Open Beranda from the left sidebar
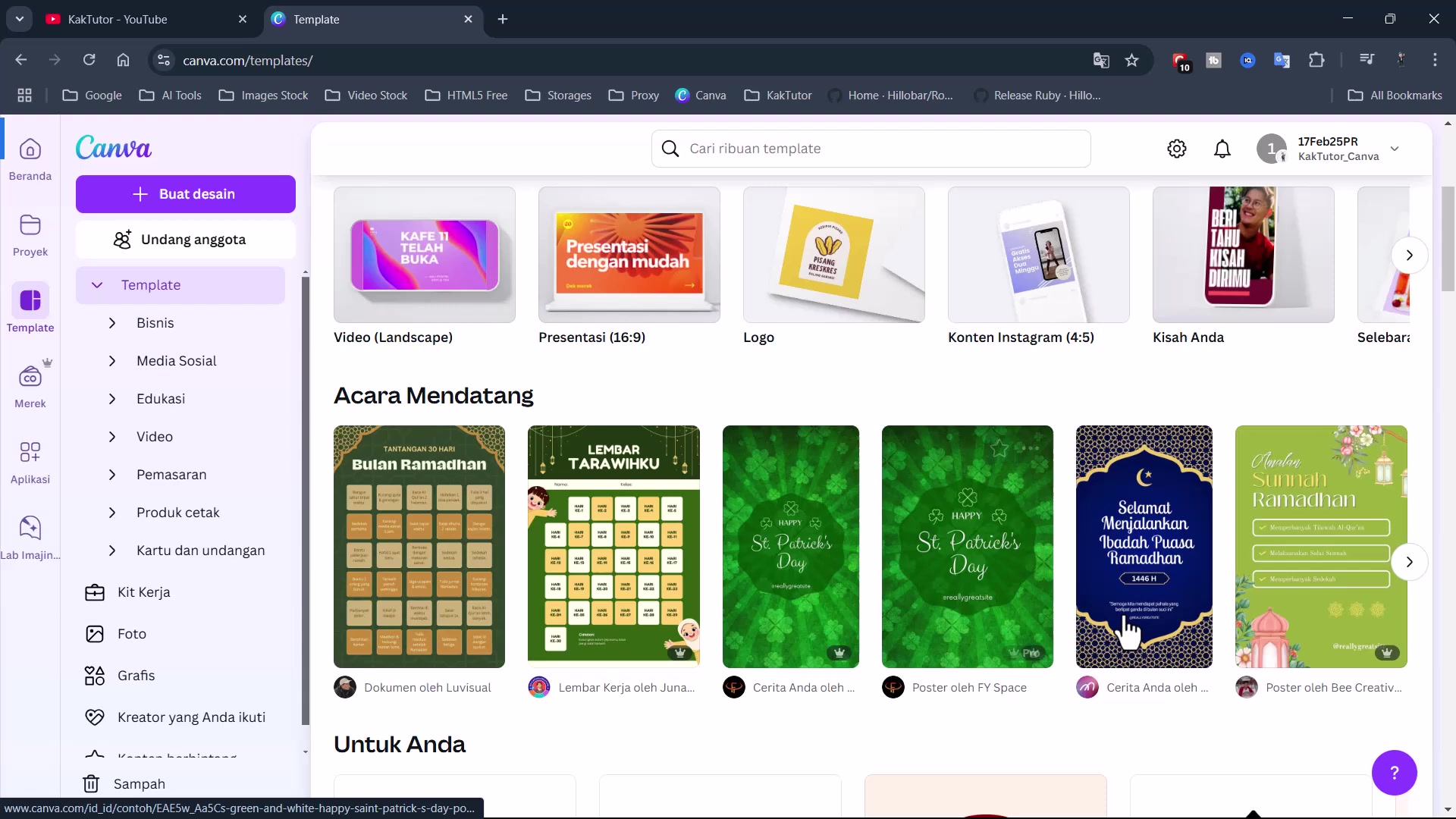The height and width of the screenshot is (819, 1456). point(30,157)
